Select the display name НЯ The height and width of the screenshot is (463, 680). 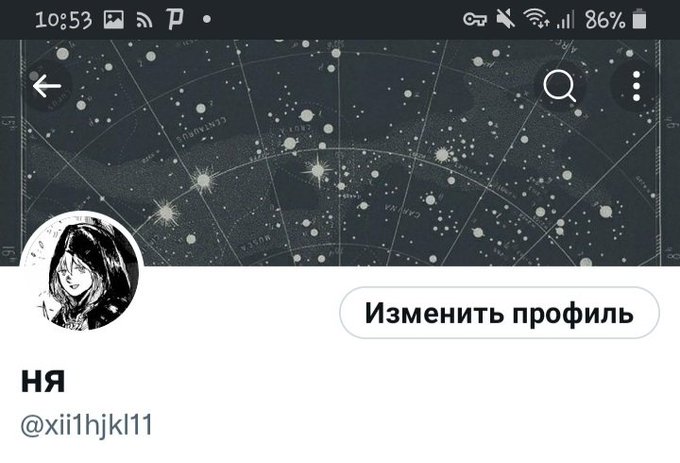tap(43, 381)
